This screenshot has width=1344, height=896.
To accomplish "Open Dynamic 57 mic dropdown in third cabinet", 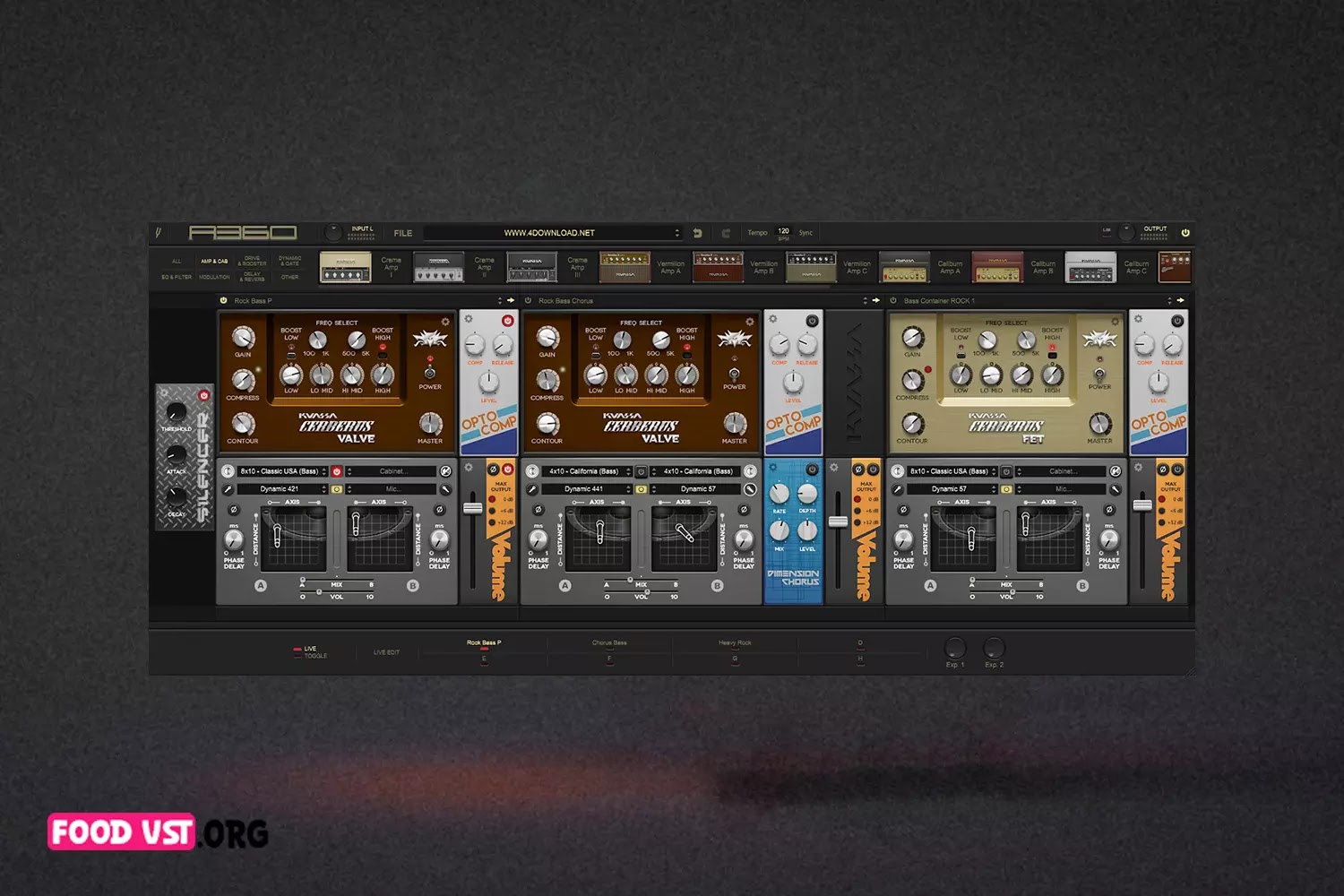I will (952, 489).
